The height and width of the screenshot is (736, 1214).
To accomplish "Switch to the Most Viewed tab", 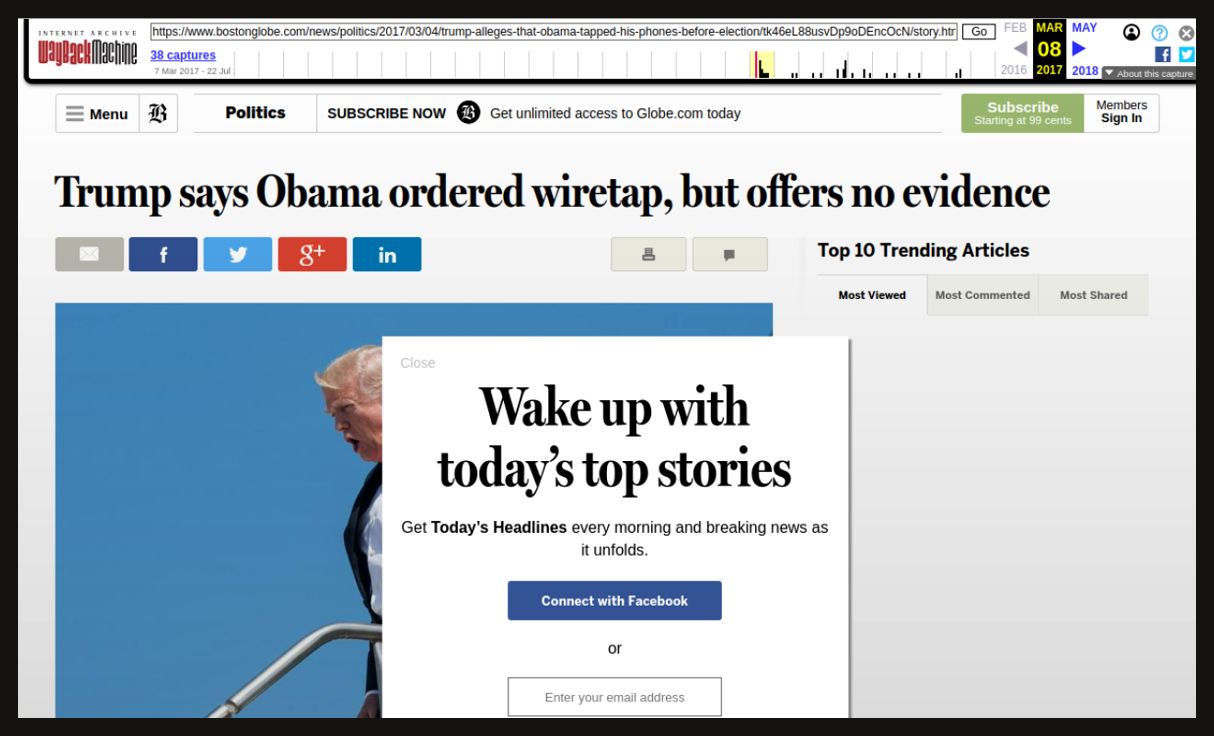I will tap(872, 295).
